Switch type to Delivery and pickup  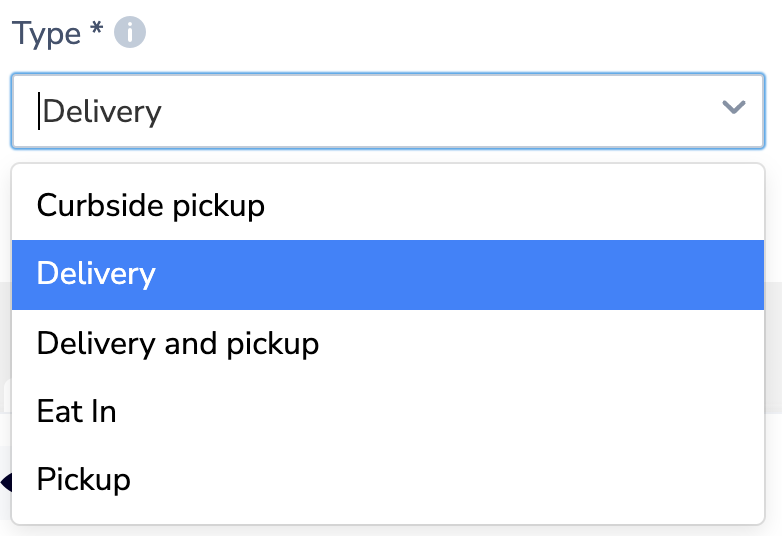pos(388,344)
